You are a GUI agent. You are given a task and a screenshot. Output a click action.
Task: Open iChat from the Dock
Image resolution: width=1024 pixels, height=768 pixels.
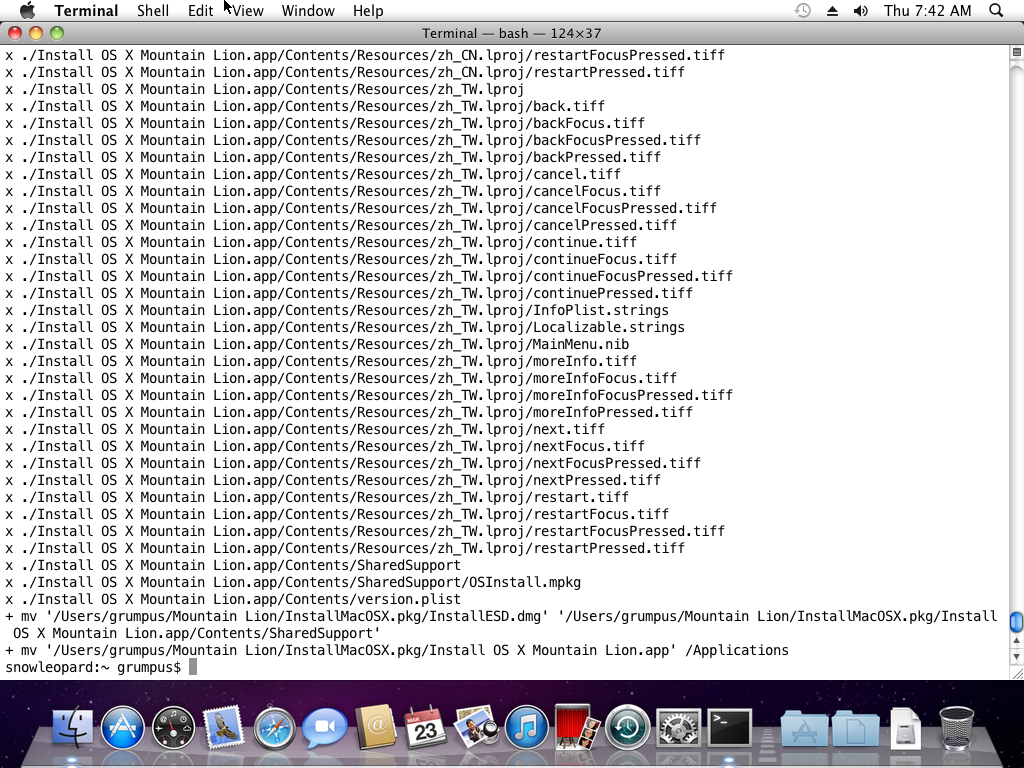(325, 727)
